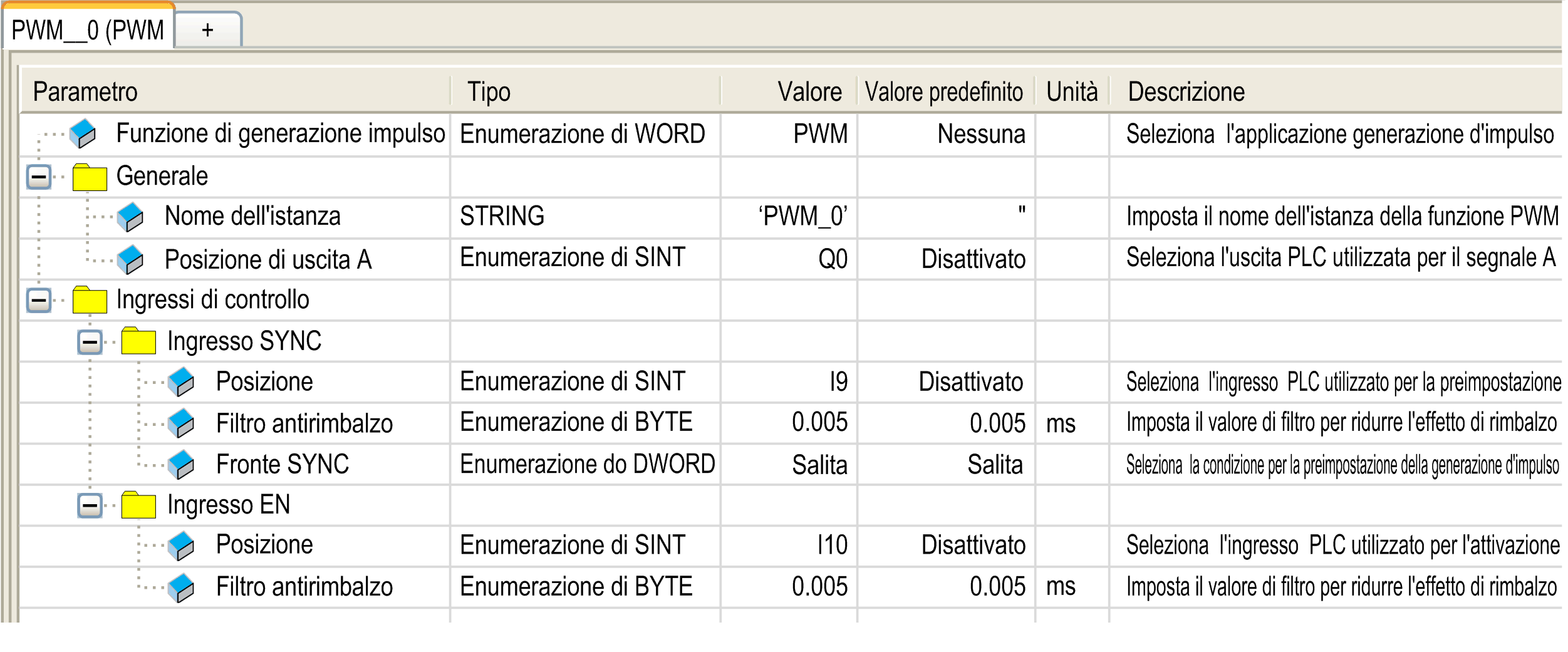The height and width of the screenshot is (652, 1568).
Task: Click the Ingresso SYNC folder icon
Action: [x=138, y=341]
